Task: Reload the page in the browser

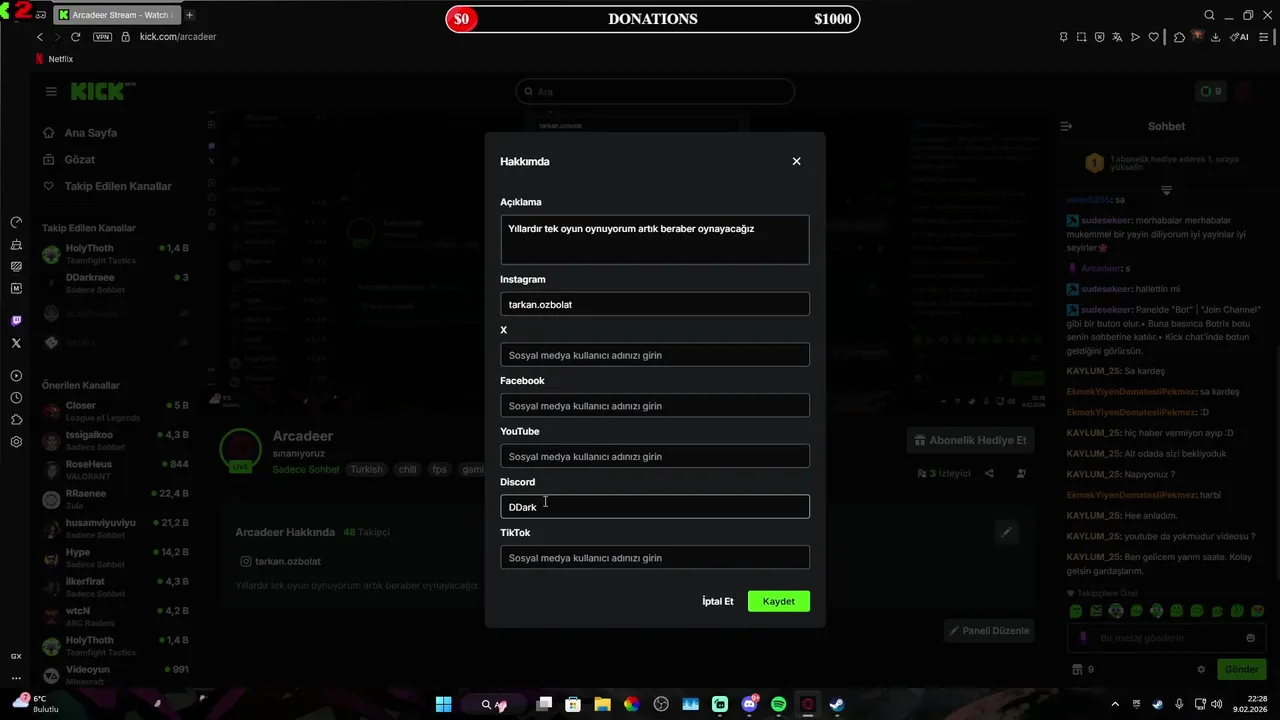Action: 75,37
